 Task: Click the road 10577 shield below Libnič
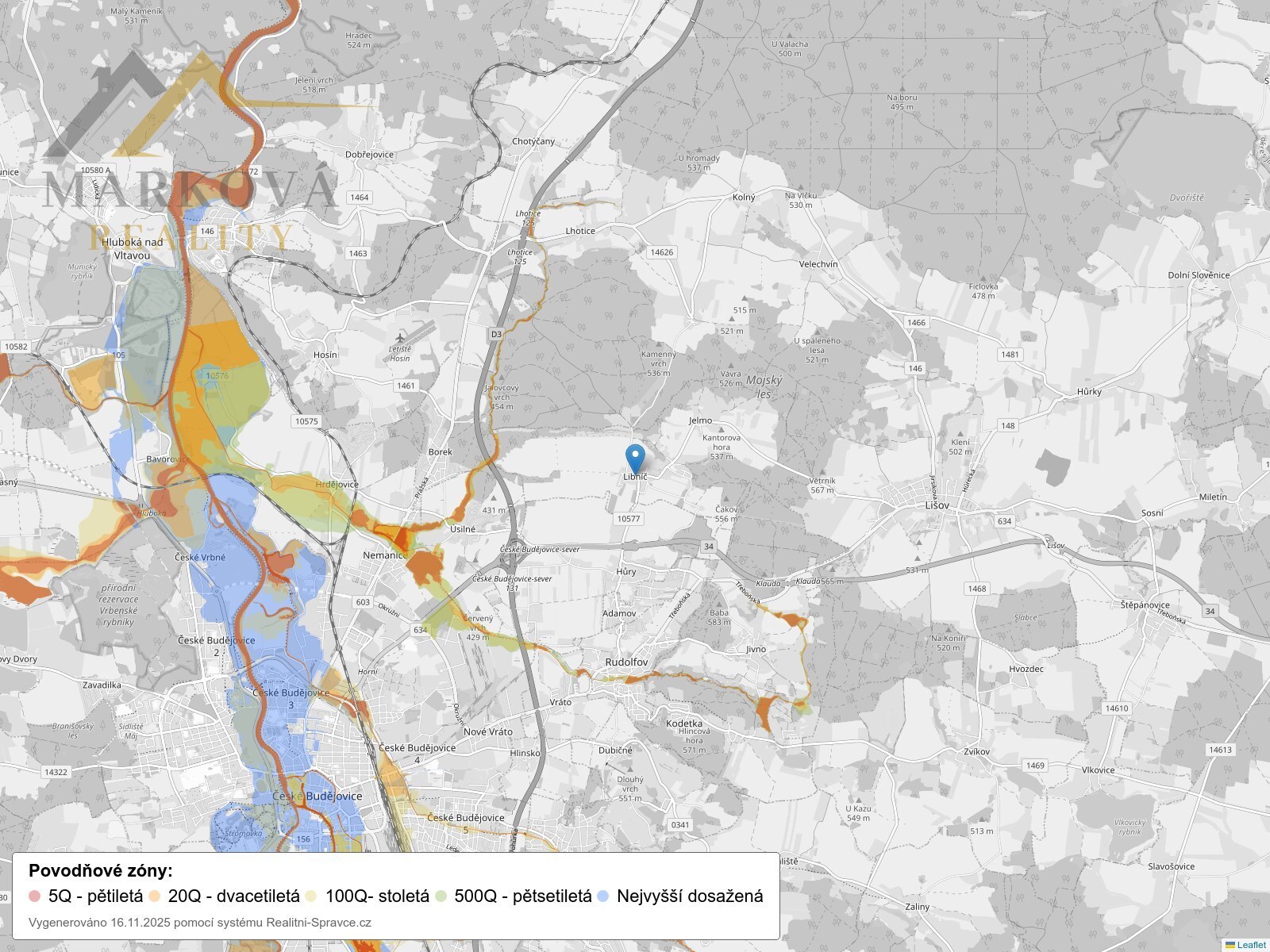pyautogui.click(x=628, y=519)
